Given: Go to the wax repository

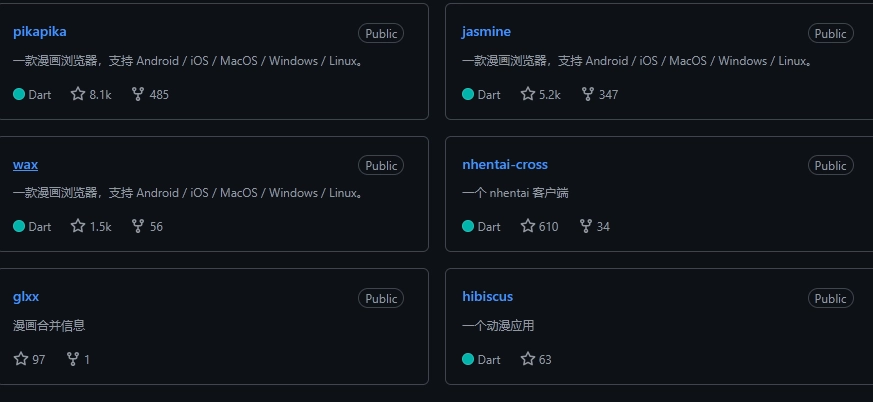Looking at the screenshot, I should click(x=25, y=164).
